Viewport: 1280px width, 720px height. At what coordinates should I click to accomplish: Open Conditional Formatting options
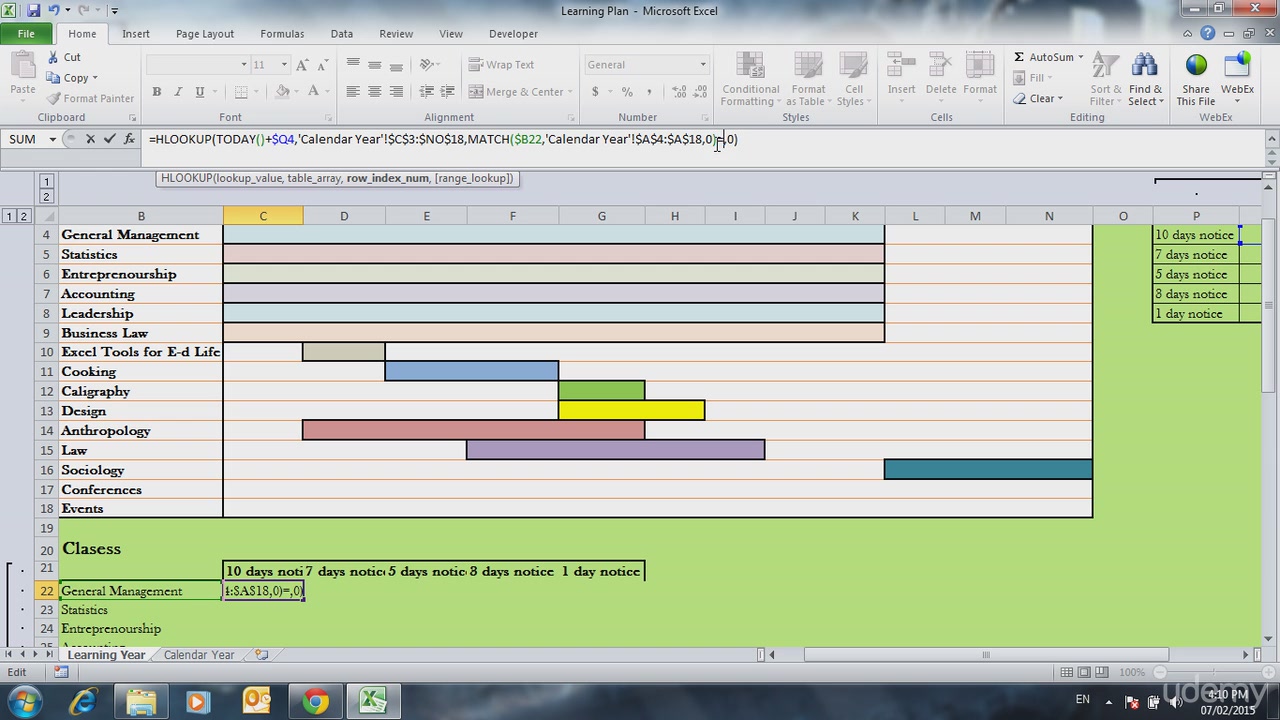[750, 79]
